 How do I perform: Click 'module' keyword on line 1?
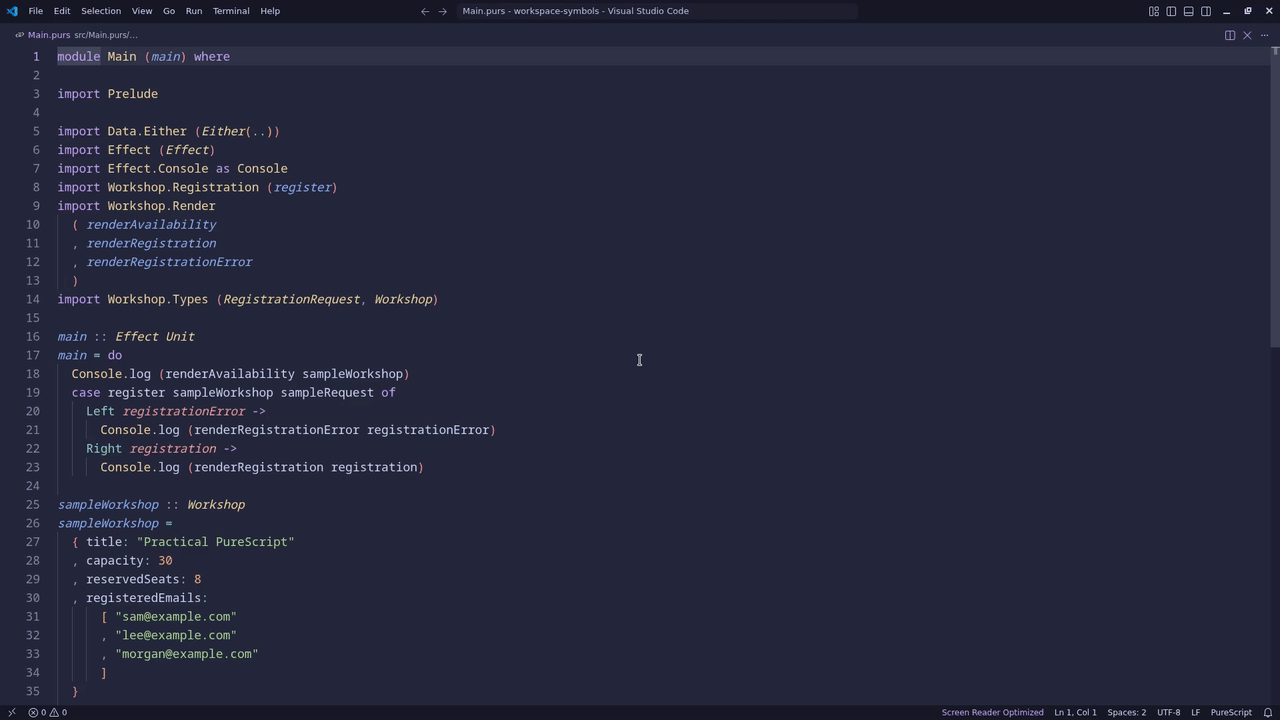pos(79,57)
